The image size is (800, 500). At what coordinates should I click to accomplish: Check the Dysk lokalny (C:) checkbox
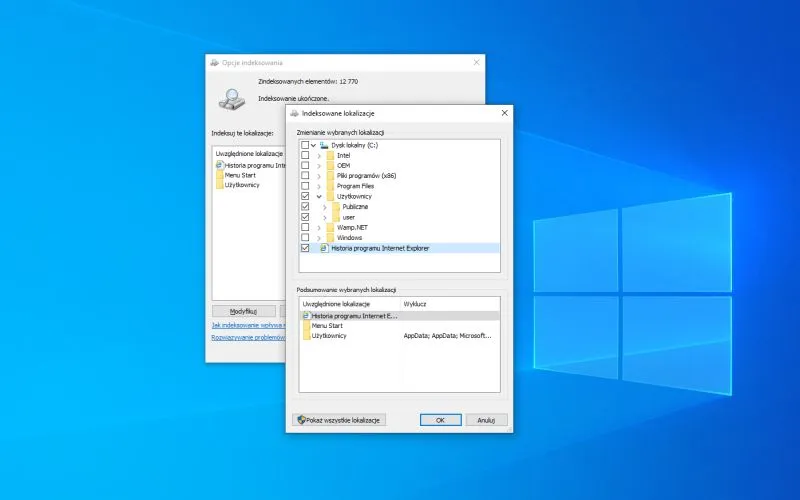tap(305, 145)
